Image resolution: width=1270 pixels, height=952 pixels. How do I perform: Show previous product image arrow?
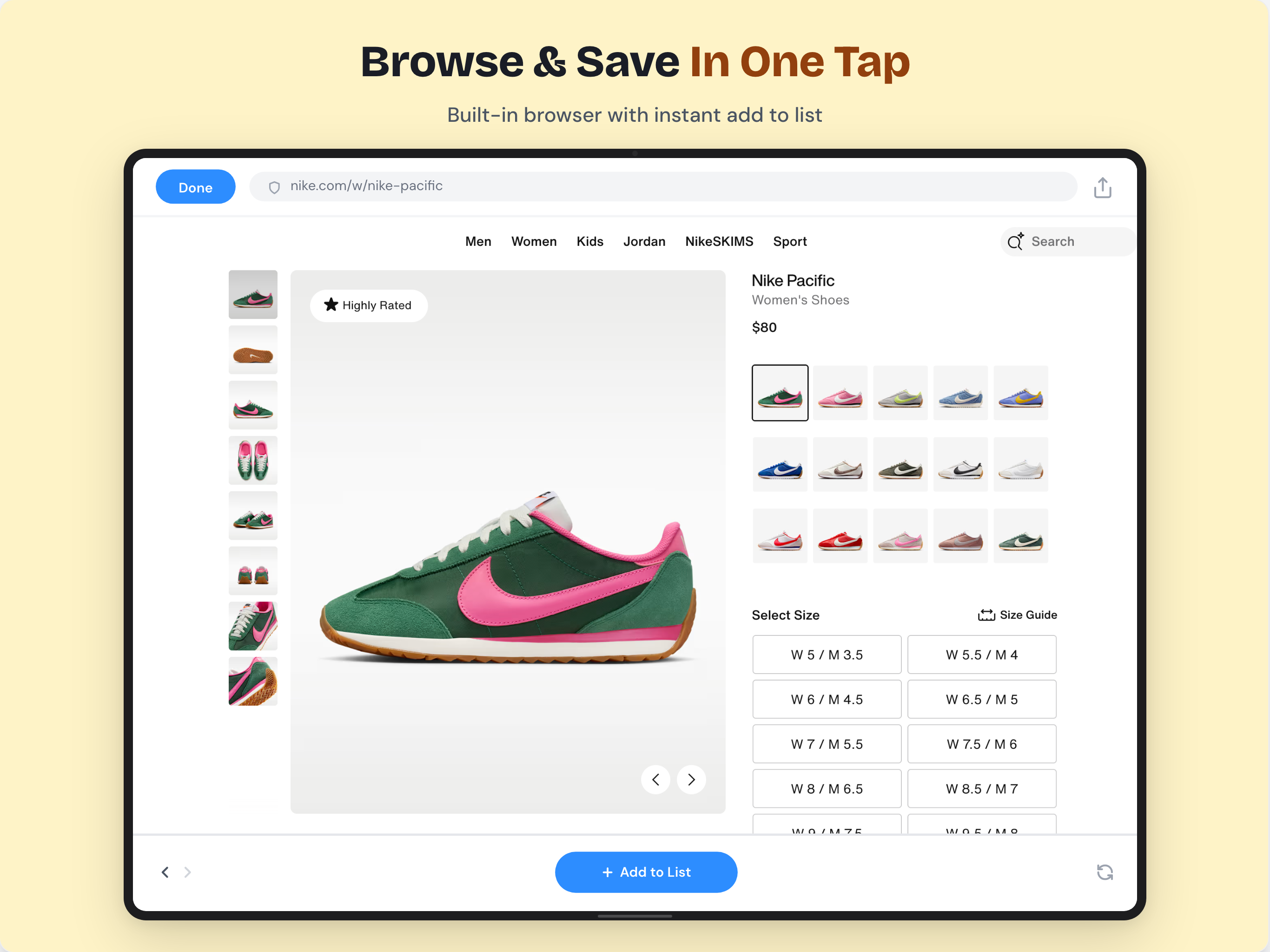[655, 779]
